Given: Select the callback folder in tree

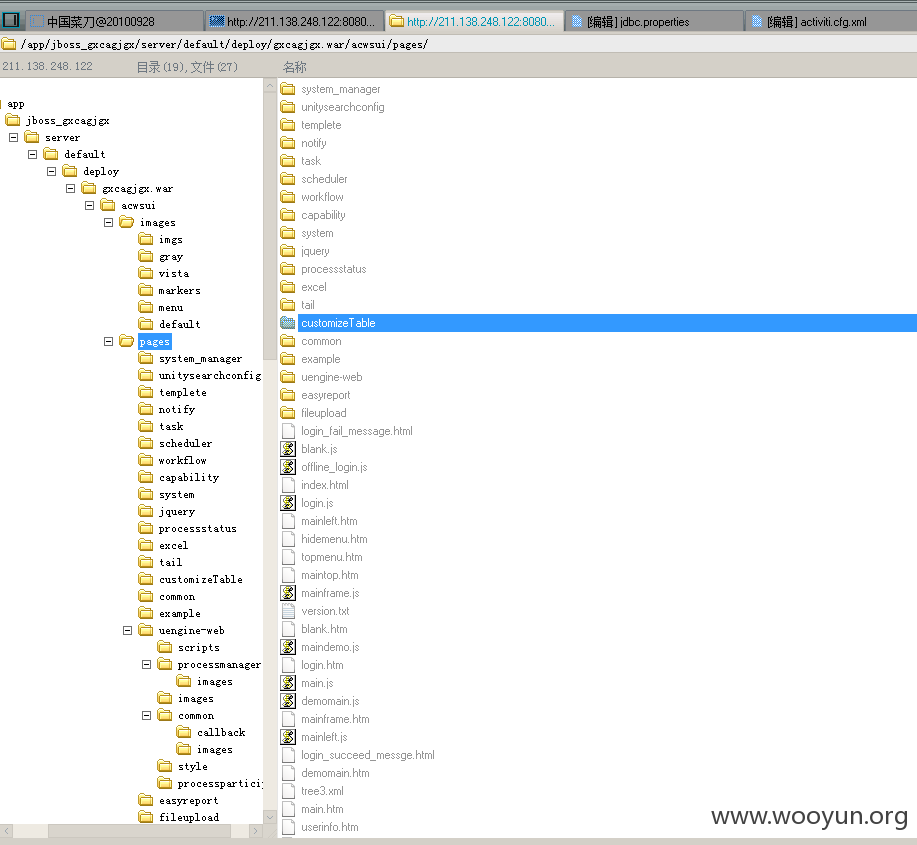Looking at the screenshot, I should coord(221,733).
